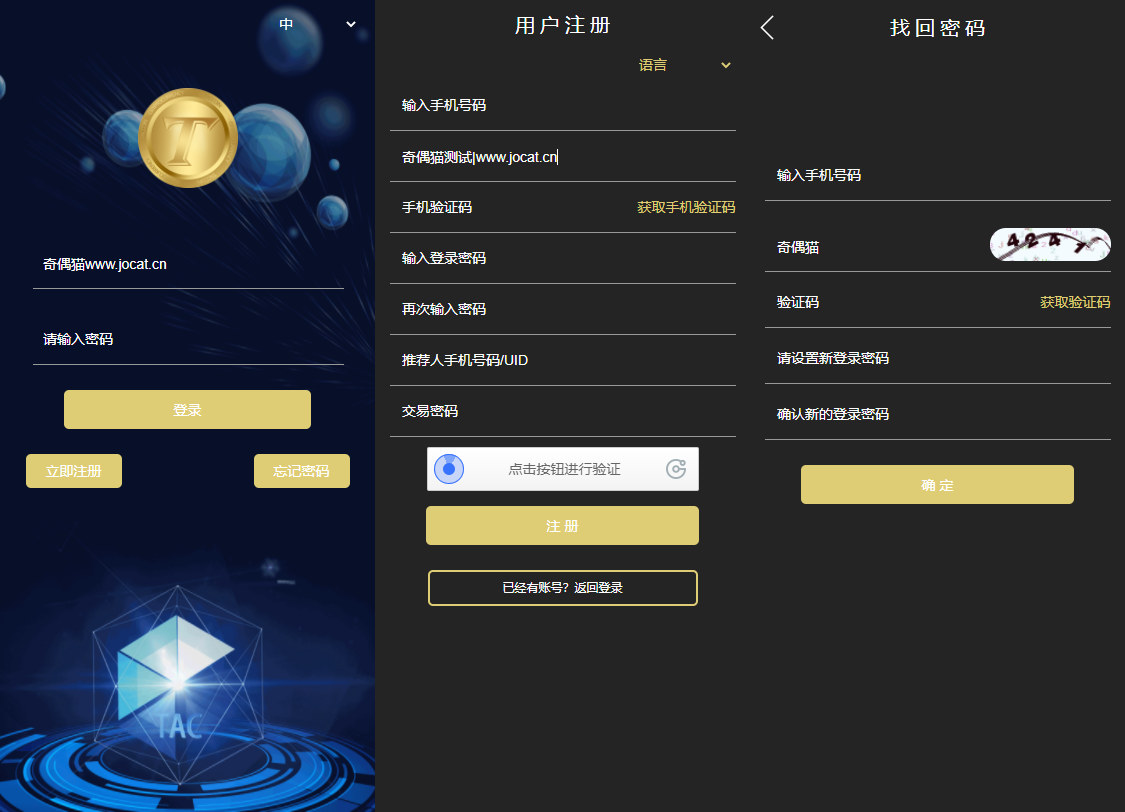The height and width of the screenshot is (812, 1125).
Task: Focus the 交易密码 input field
Action: point(563,411)
